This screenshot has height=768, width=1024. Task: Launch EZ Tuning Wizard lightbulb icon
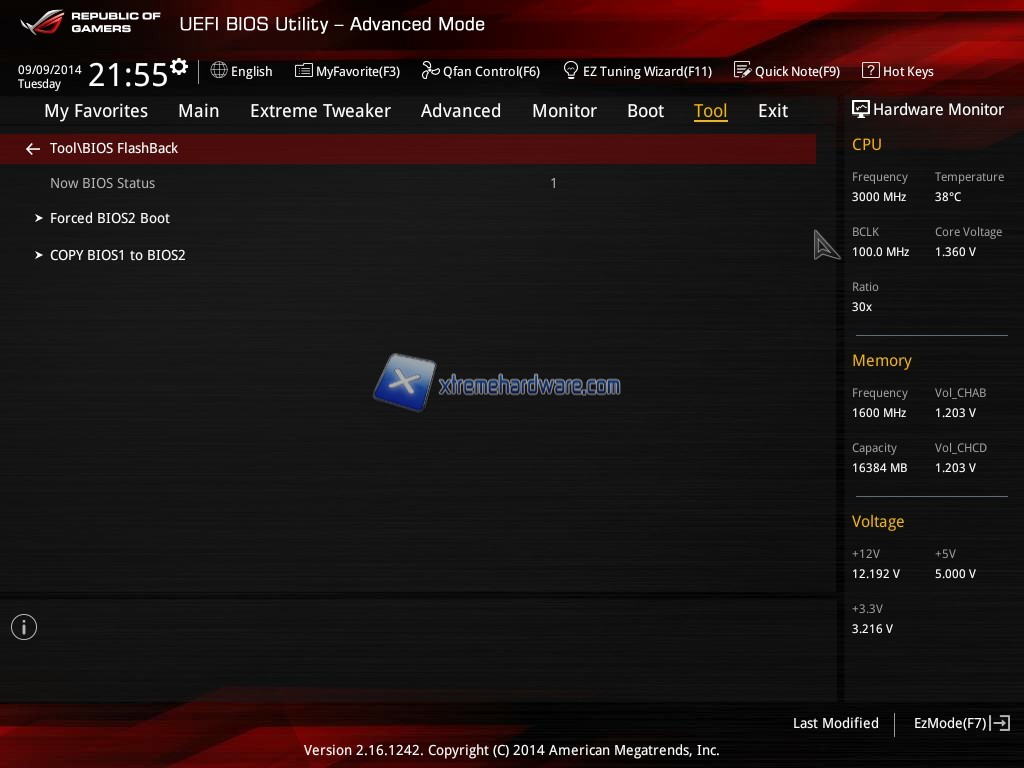(x=571, y=71)
